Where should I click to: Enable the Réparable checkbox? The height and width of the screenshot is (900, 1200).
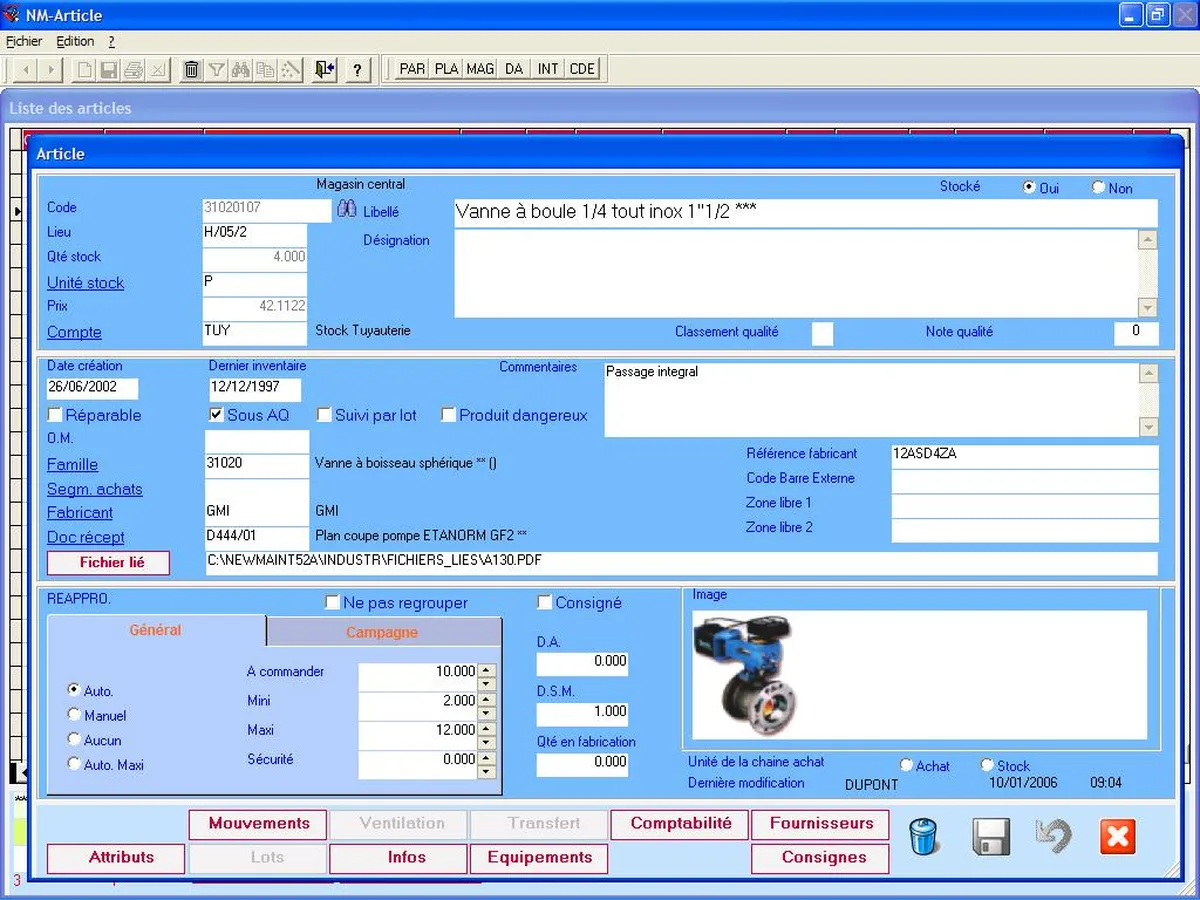tap(55, 415)
